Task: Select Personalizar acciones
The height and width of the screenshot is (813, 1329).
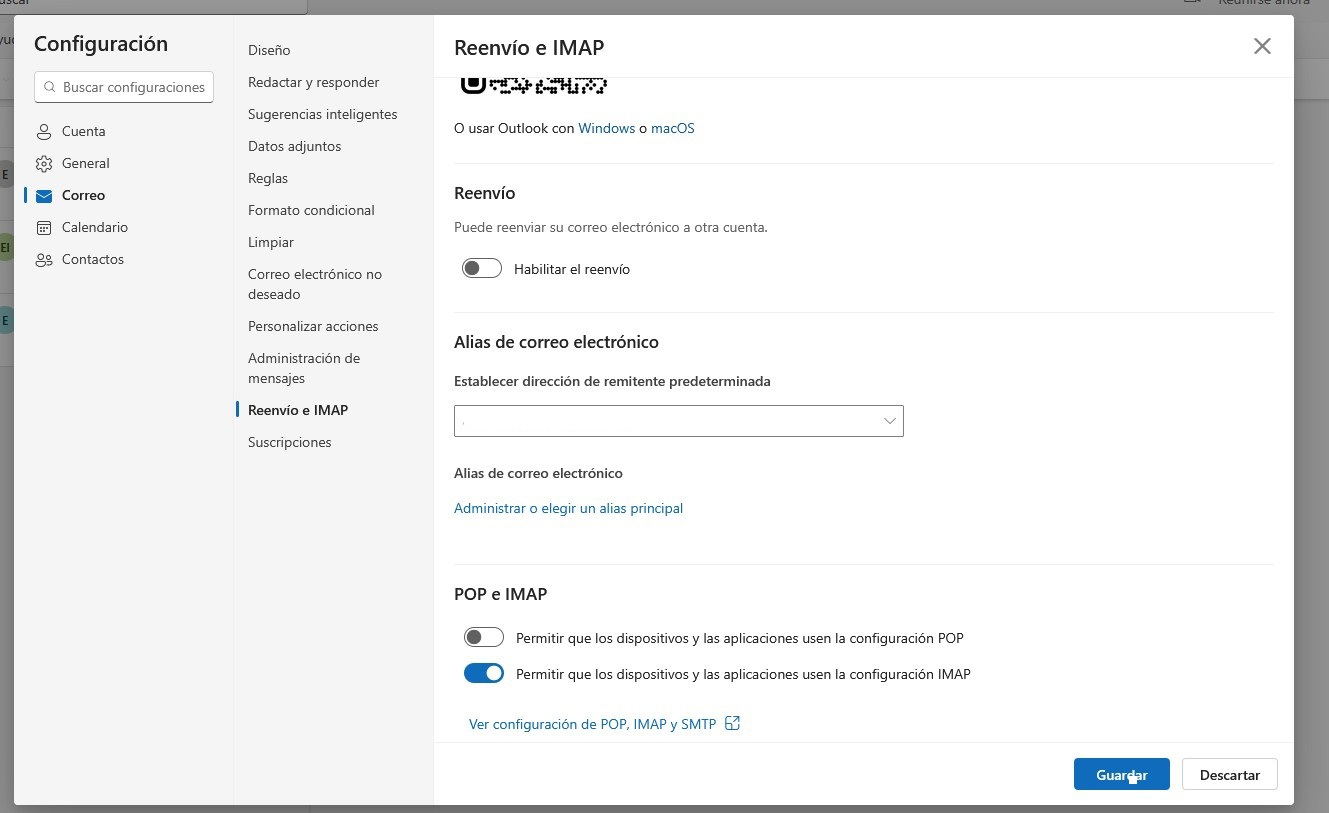Action: [x=313, y=326]
